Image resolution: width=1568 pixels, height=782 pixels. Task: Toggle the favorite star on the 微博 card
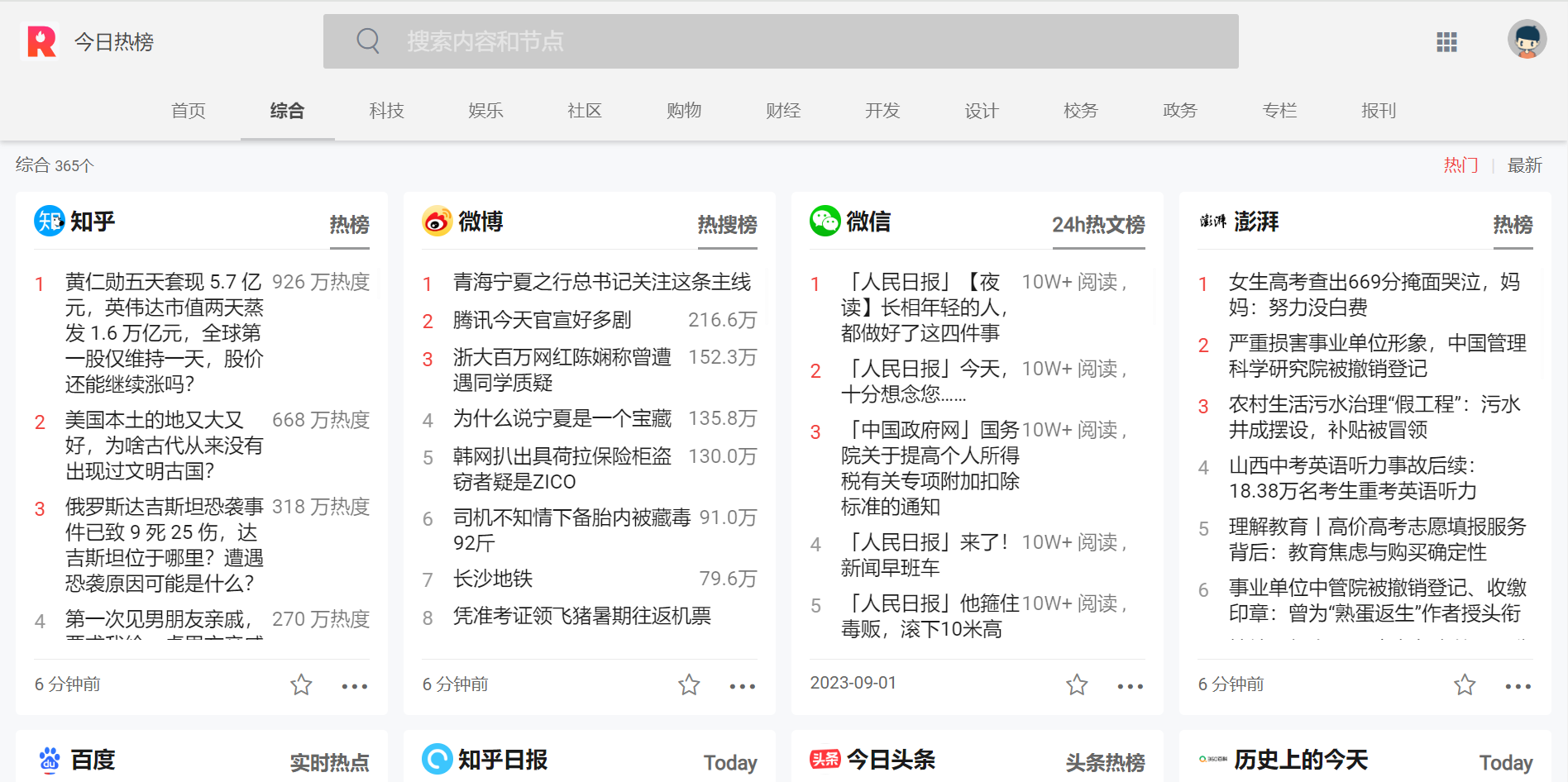point(688,685)
